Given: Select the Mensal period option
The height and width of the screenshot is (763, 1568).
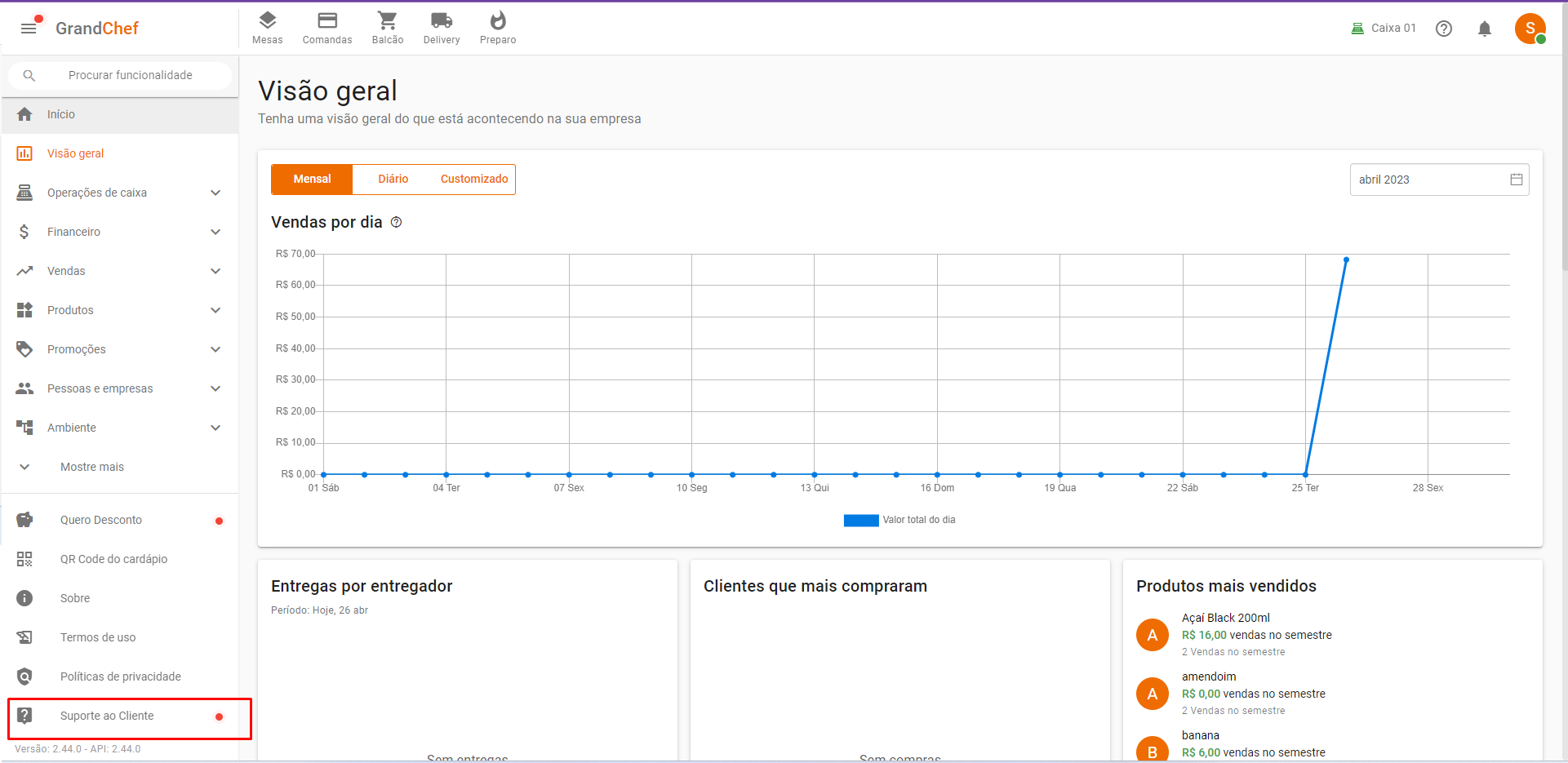Looking at the screenshot, I should pyautogui.click(x=312, y=180).
